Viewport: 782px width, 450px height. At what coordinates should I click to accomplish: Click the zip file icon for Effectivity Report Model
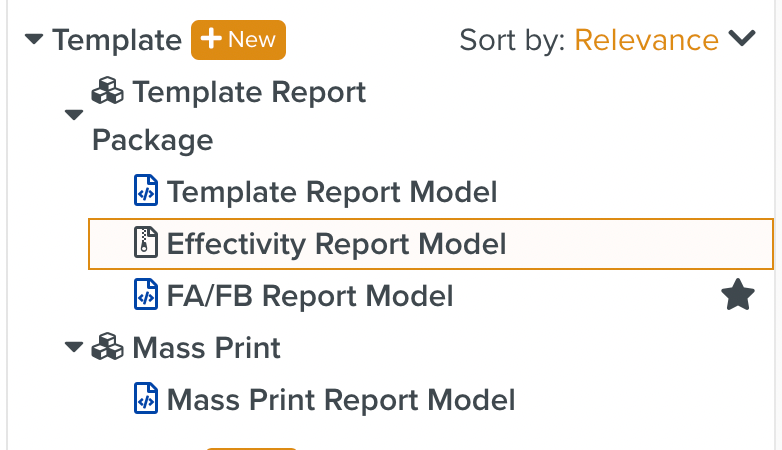click(146, 243)
